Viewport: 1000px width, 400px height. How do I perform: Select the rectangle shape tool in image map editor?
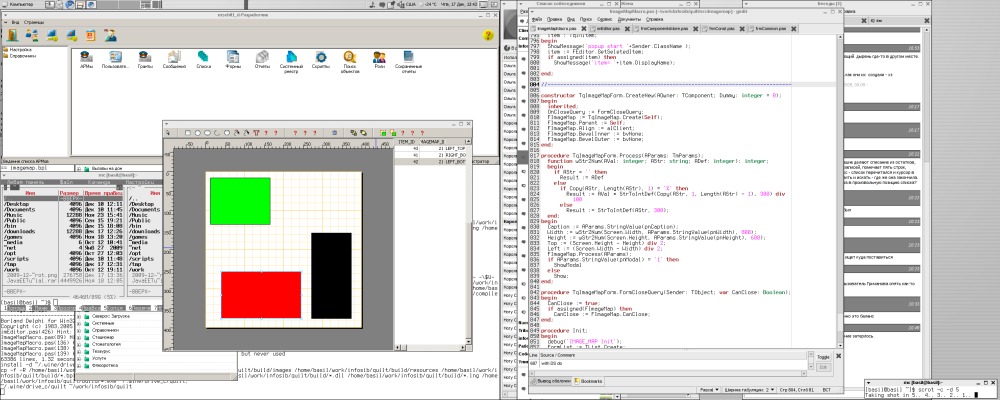tap(188, 133)
